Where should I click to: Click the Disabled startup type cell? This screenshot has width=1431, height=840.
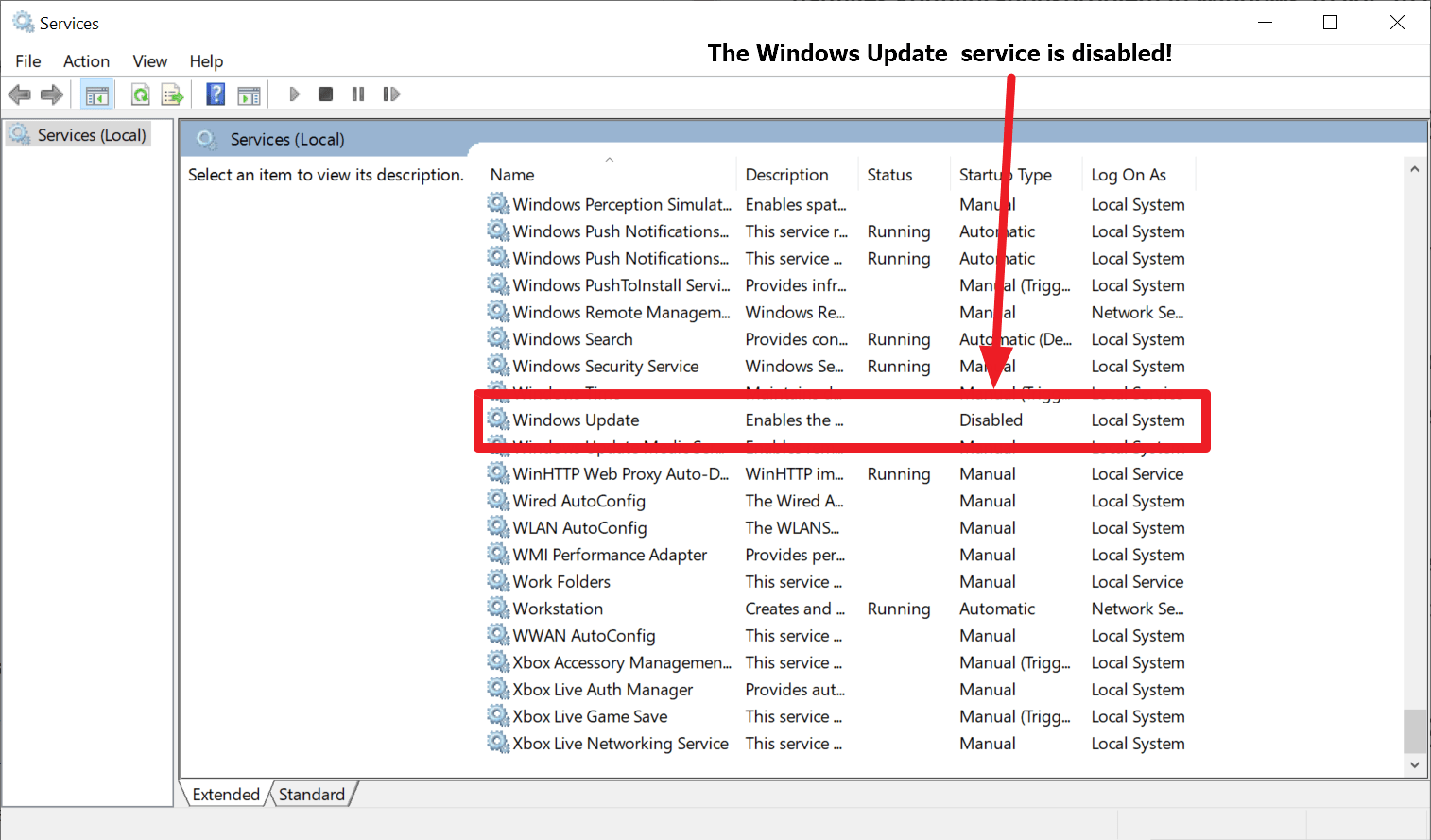[x=991, y=420]
